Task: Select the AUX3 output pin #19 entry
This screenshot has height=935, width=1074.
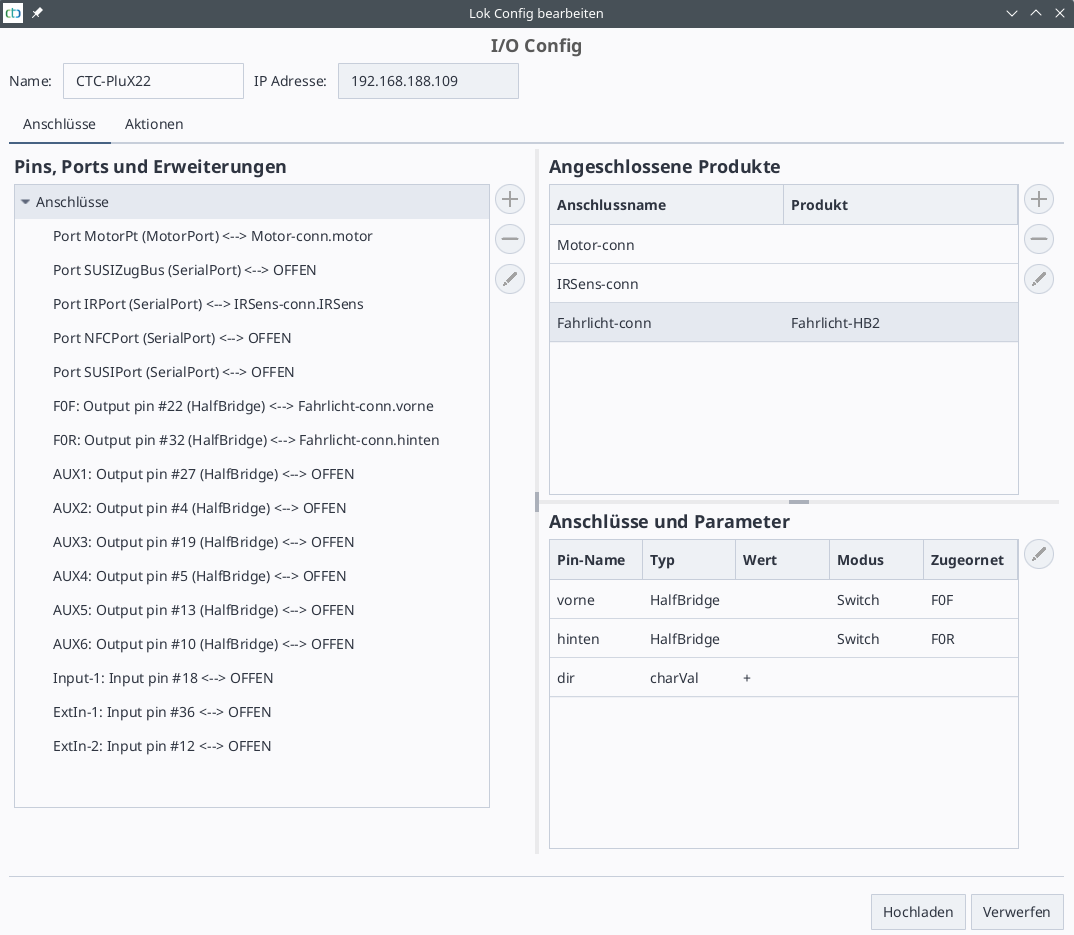Action: click(x=203, y=542)
